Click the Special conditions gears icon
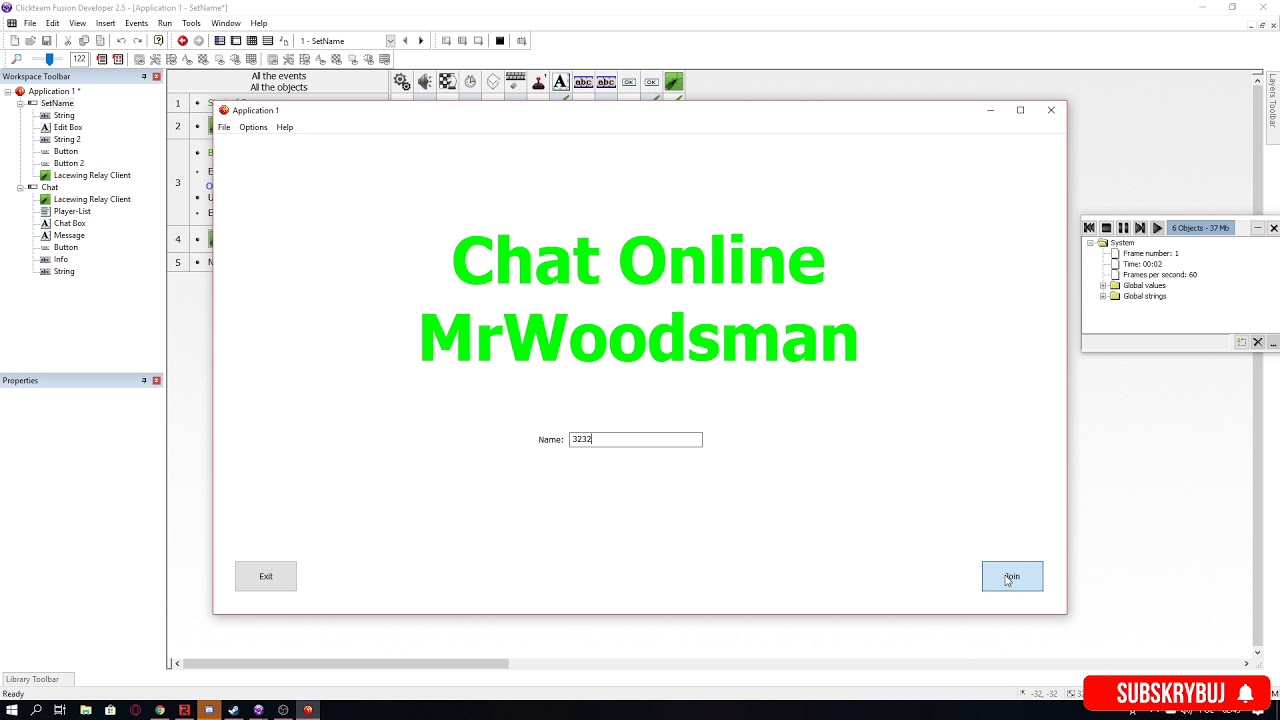Screen dimensions: 1280x720 (401, 82)
